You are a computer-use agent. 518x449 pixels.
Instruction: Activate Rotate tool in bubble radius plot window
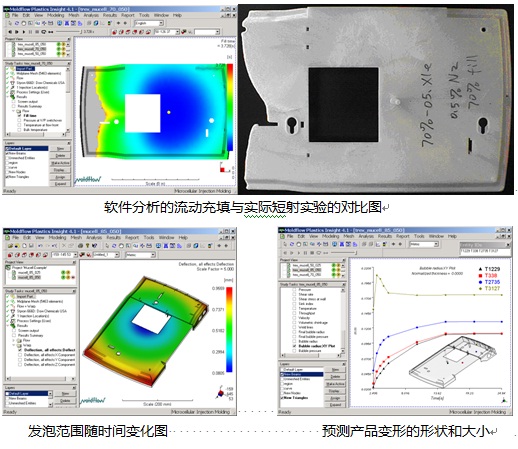292,244
